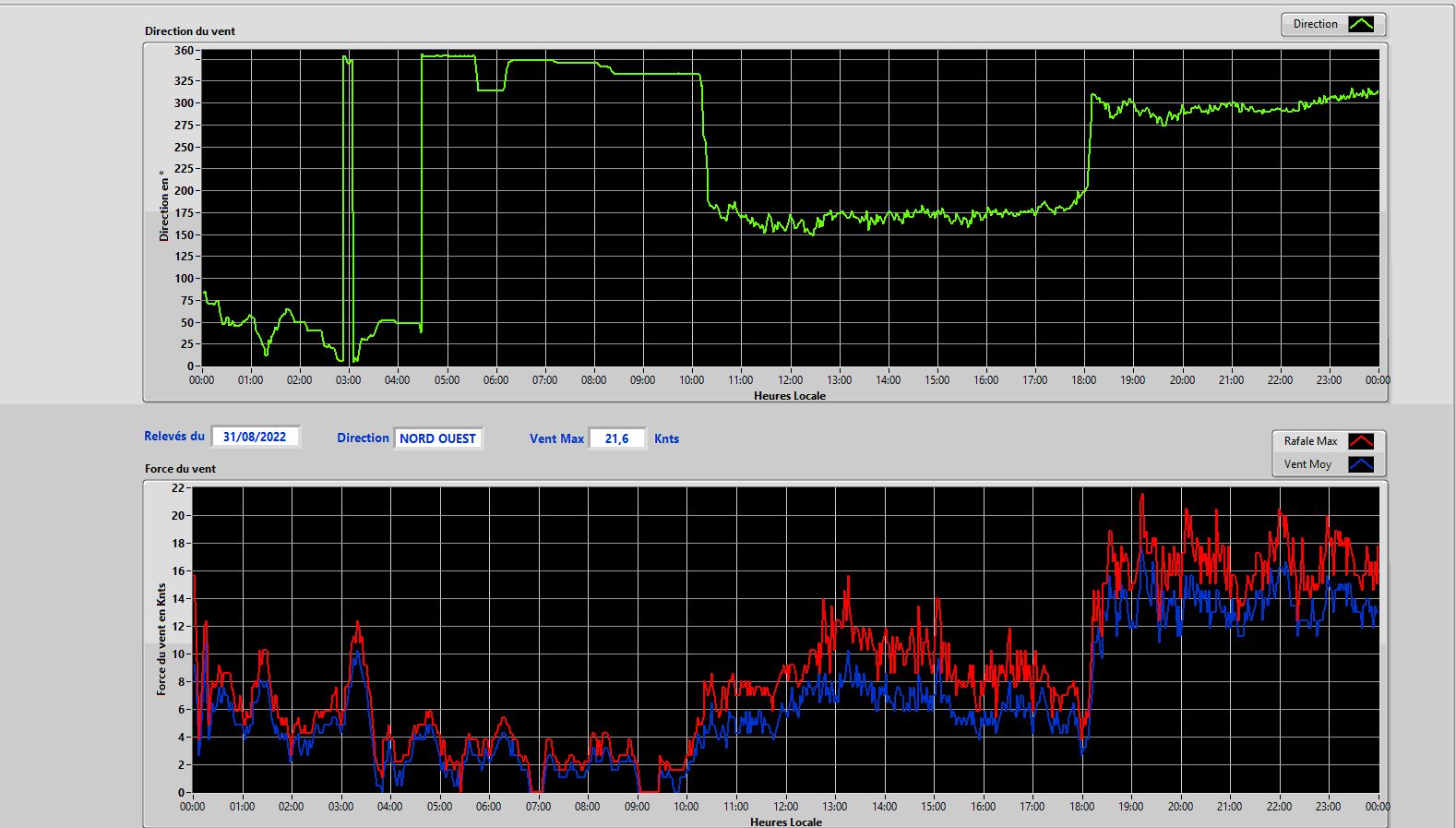Click the 03:00 tick on force chart x-axis
The width and height of the screenshot is (1456, 828).
(340, 807)
